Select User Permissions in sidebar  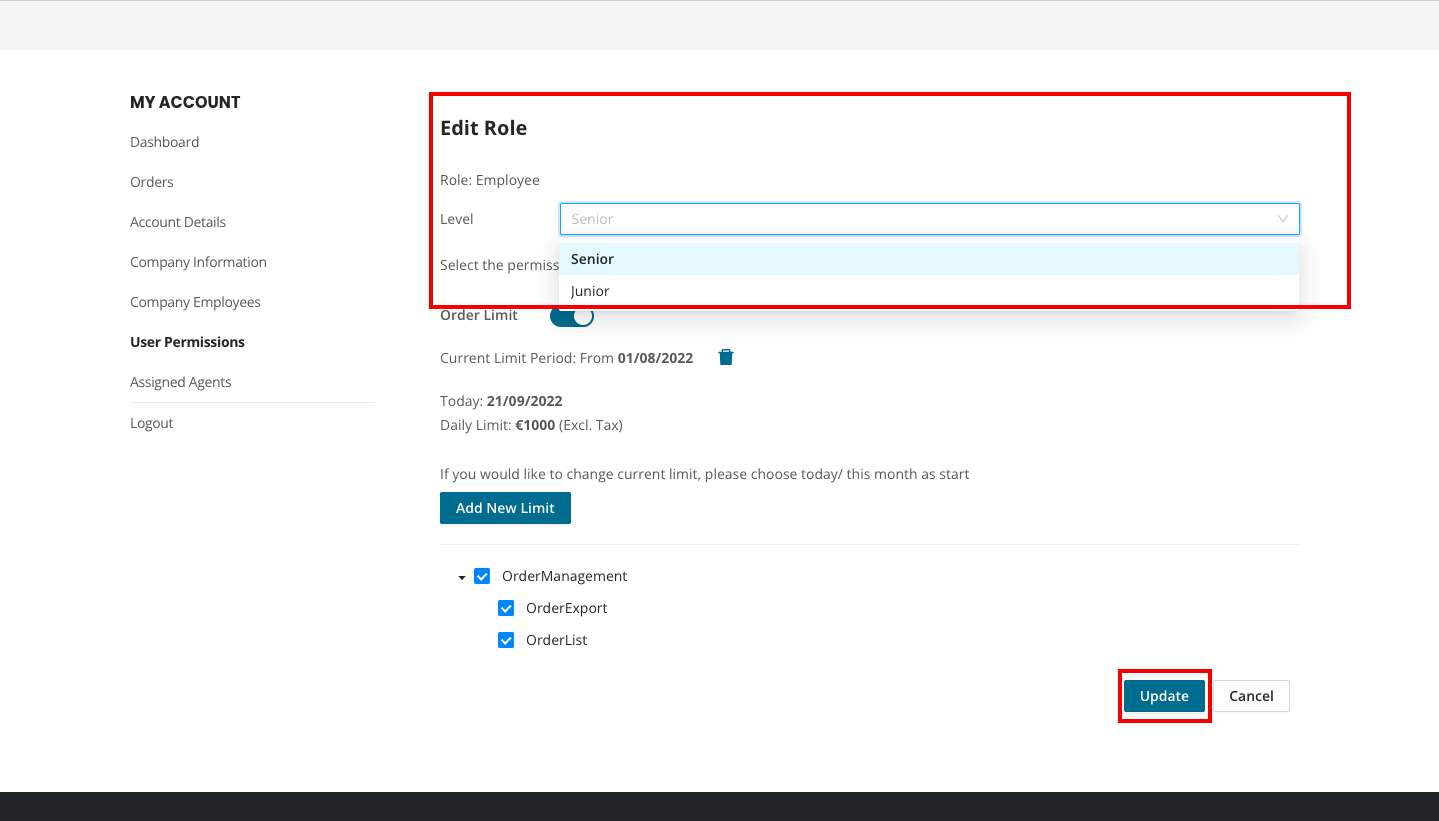tap(187, 342)
